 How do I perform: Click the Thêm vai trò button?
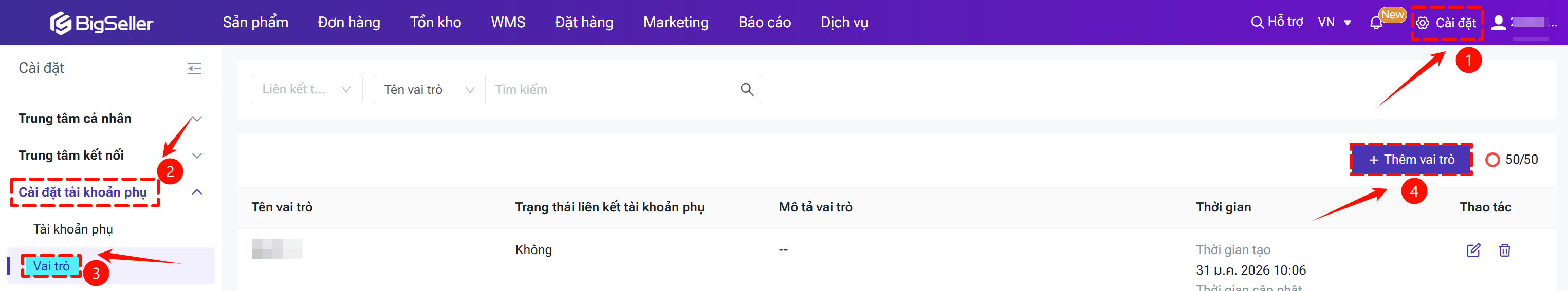[1411, 160]
